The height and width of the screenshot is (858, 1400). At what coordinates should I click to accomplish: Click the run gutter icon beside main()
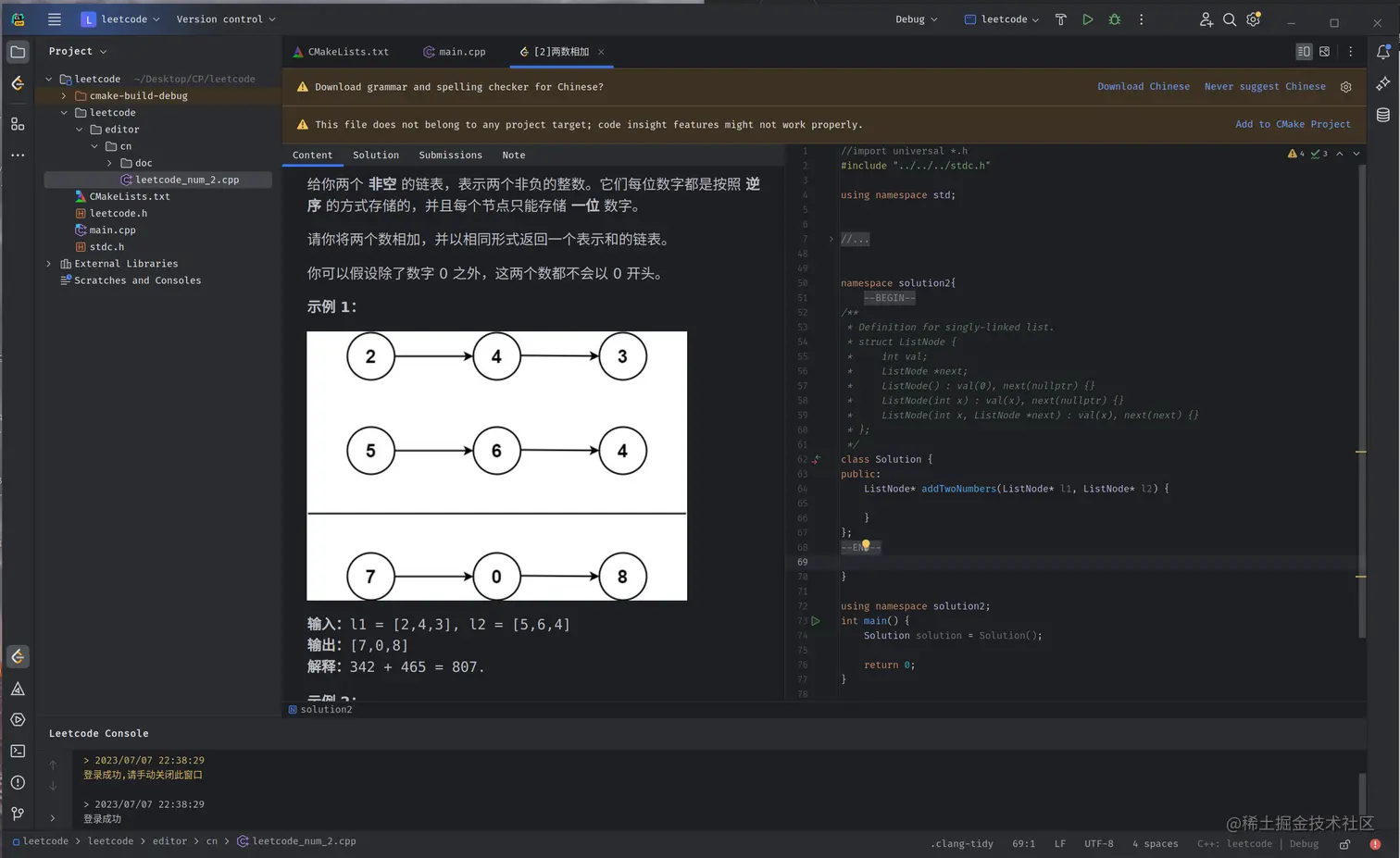pos(816,621)
